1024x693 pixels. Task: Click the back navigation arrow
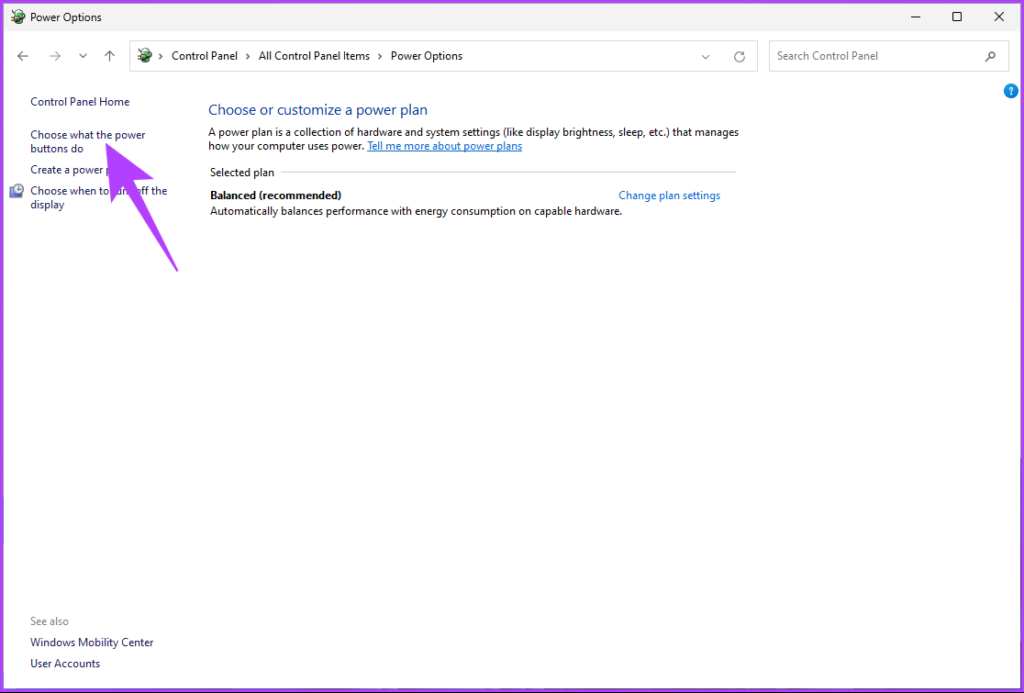23,56
